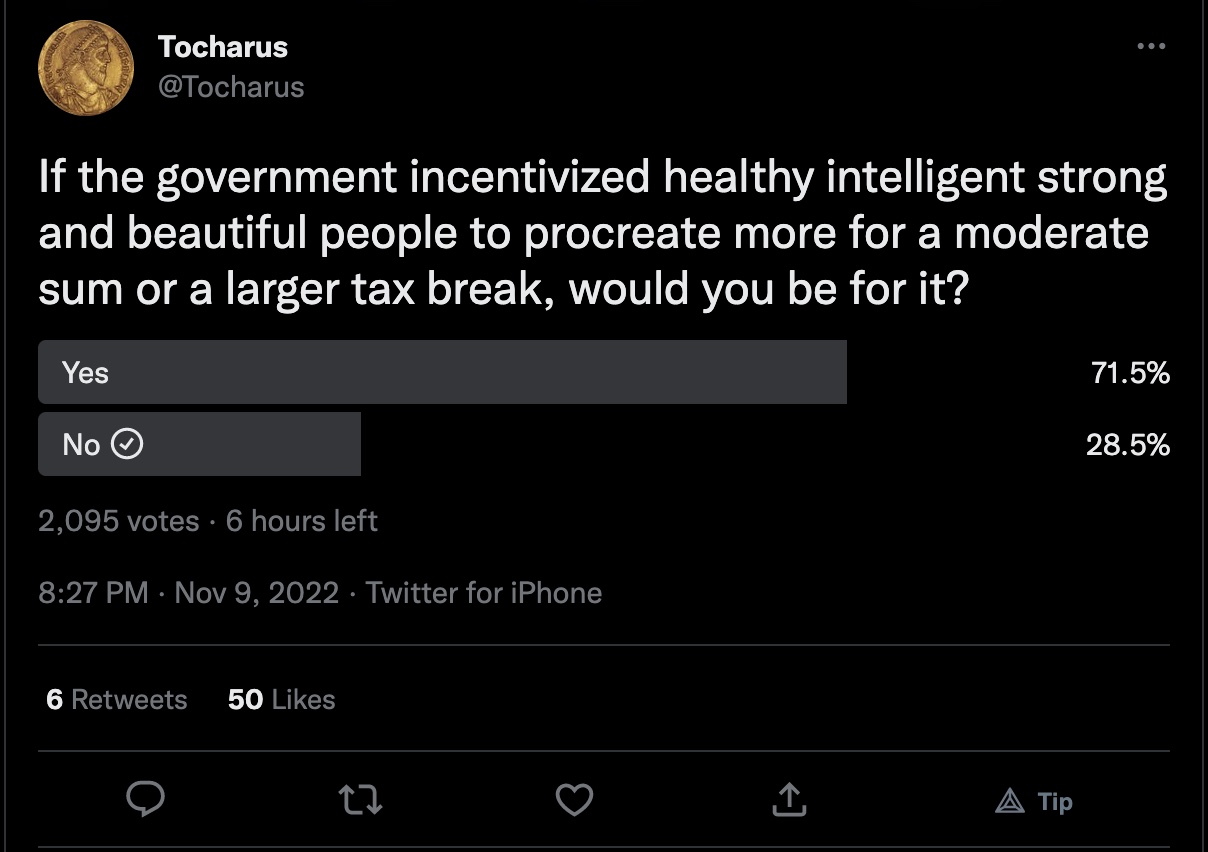
Task: View the 6 Retweets list
Action: click(x=116, y=699)
